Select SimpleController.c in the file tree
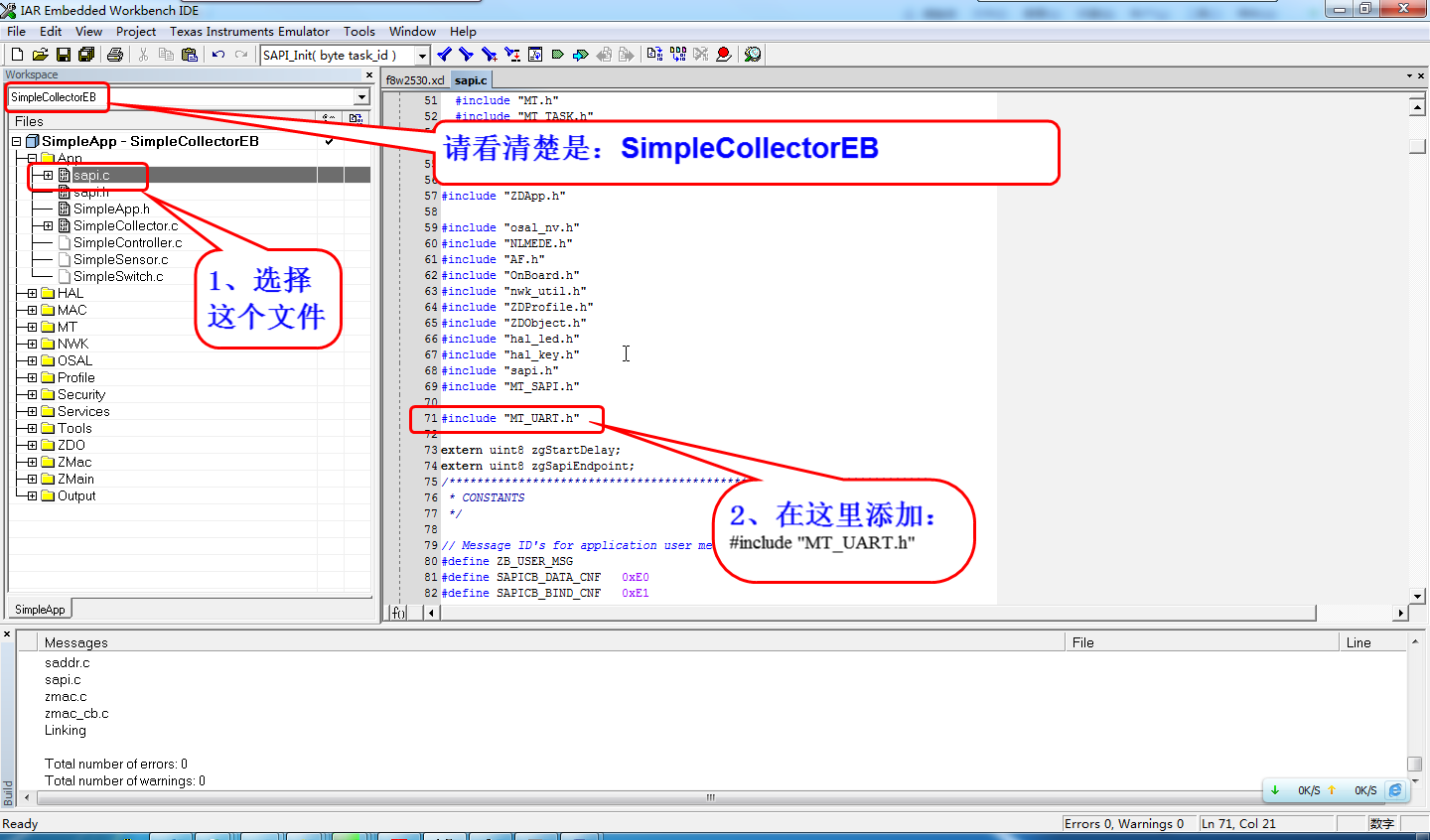The width and height of the screenshot is (1430, 840). tap(128, 243)
